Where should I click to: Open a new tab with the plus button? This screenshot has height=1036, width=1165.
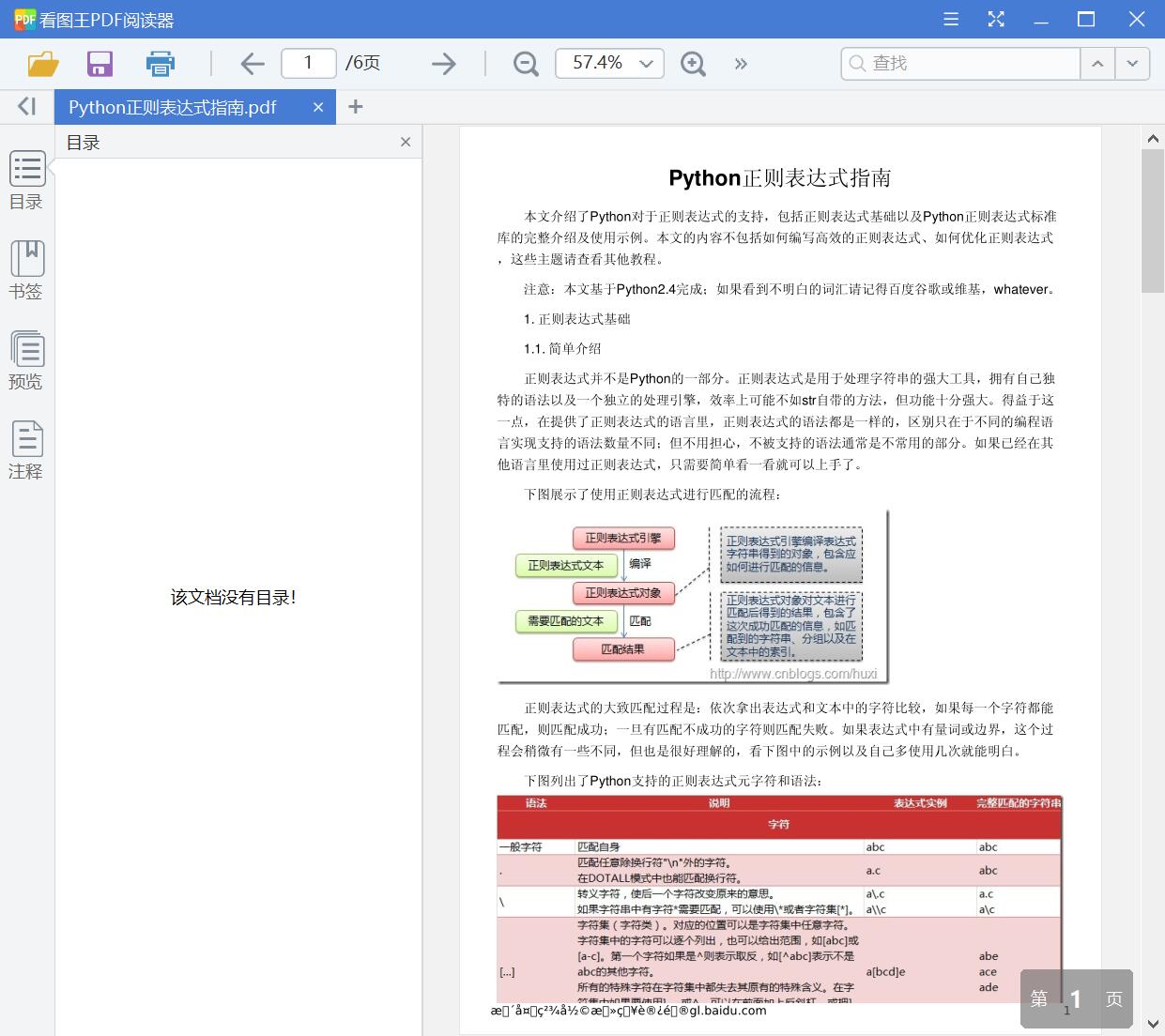[355, 107]
